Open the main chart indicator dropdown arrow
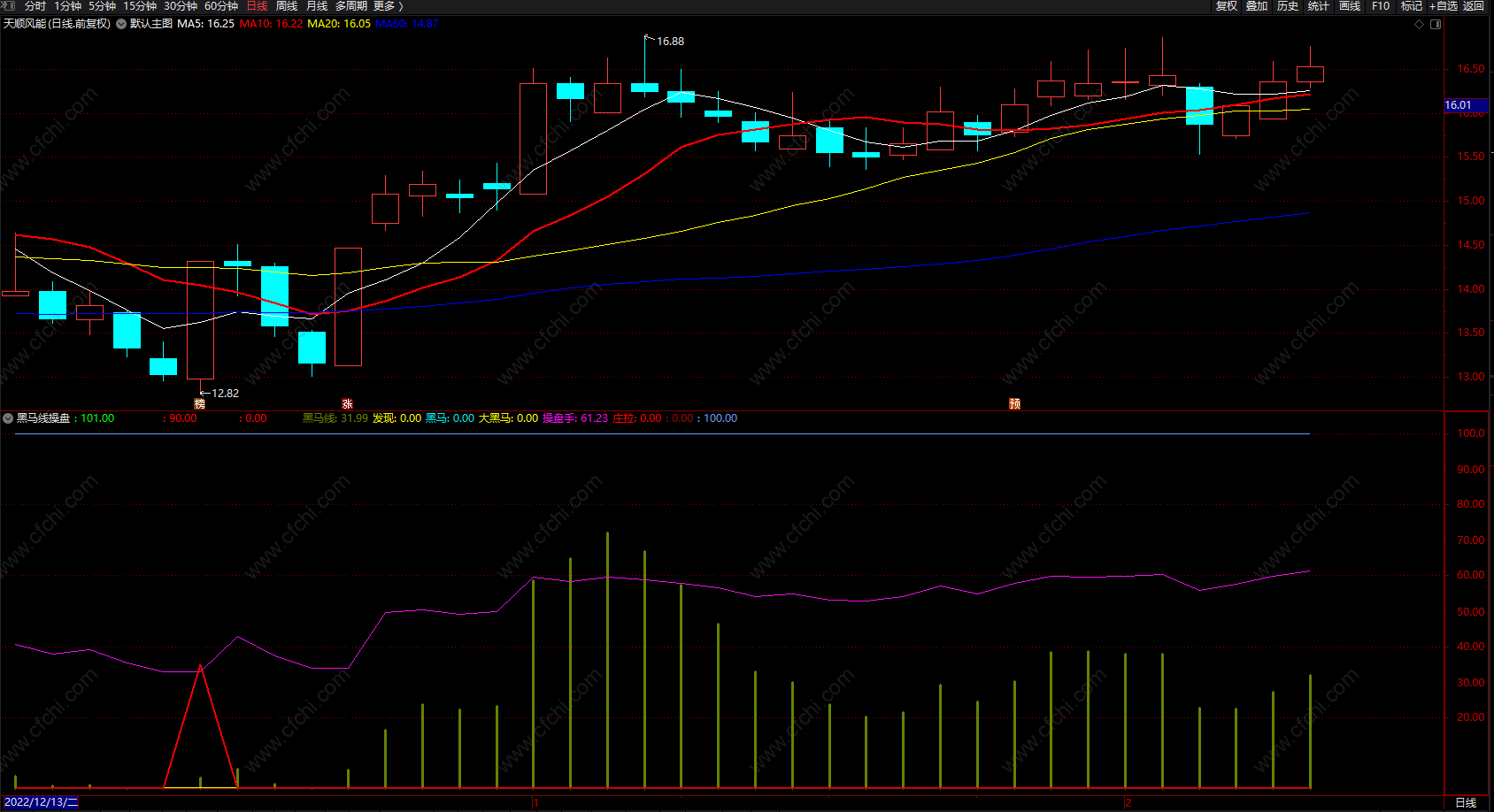 (x=121, y=24)
